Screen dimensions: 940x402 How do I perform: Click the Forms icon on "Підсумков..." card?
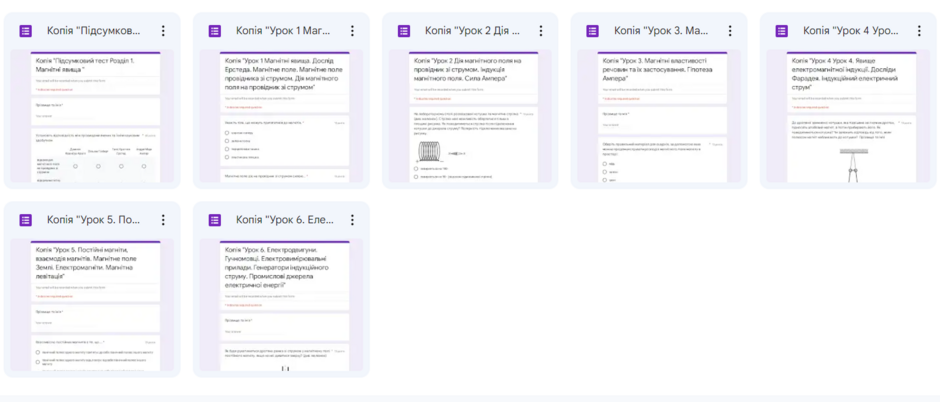(26, 31)
